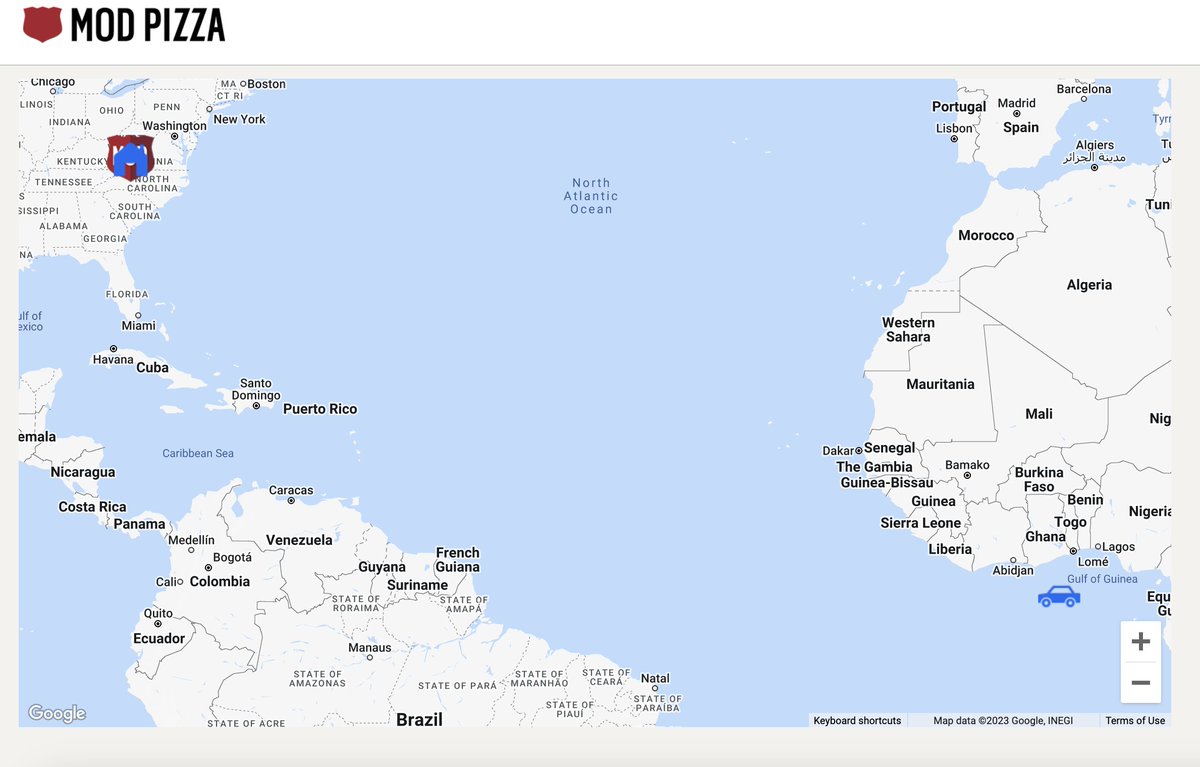Click the Lisbon city label
The width and height of the screenshot is (1200, 767).
pos(954,128)
